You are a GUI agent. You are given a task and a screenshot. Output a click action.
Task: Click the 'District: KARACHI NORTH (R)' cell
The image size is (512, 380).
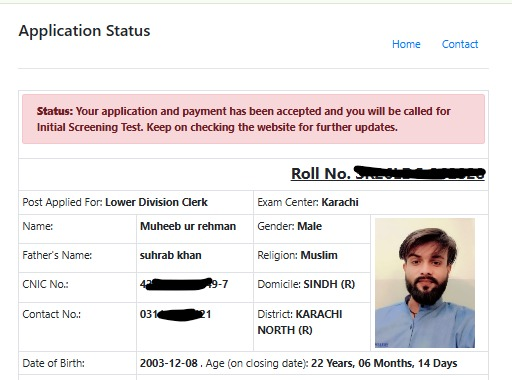(312, 327)
